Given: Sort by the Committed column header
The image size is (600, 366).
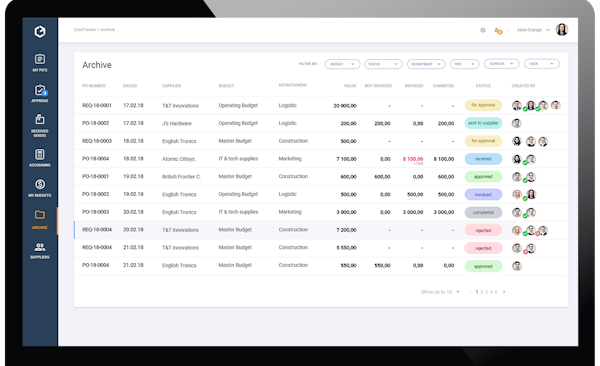Looking at the screenshot, I should tap(443, 86).
